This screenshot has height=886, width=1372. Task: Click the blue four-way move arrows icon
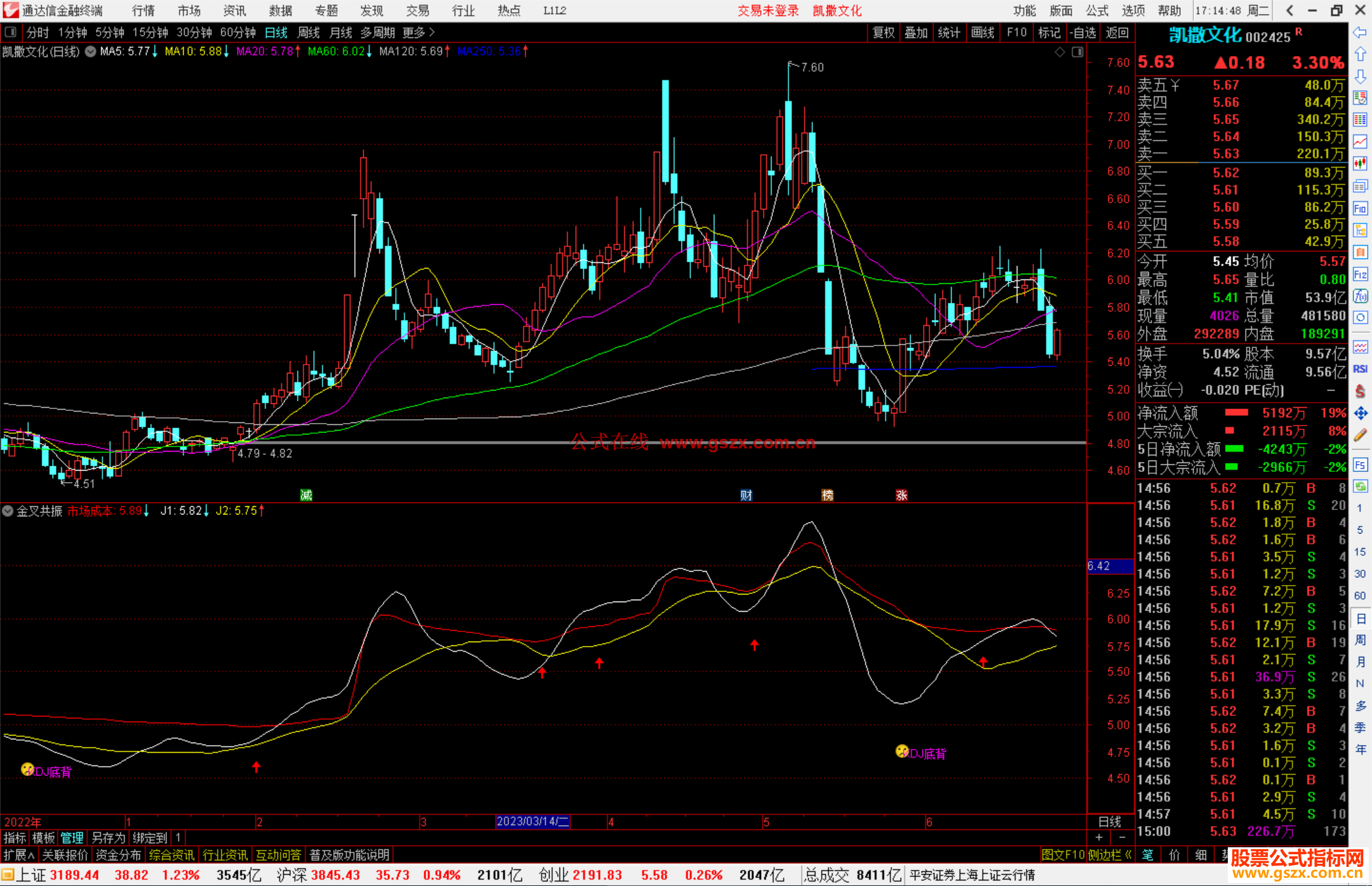[1360, 413]
